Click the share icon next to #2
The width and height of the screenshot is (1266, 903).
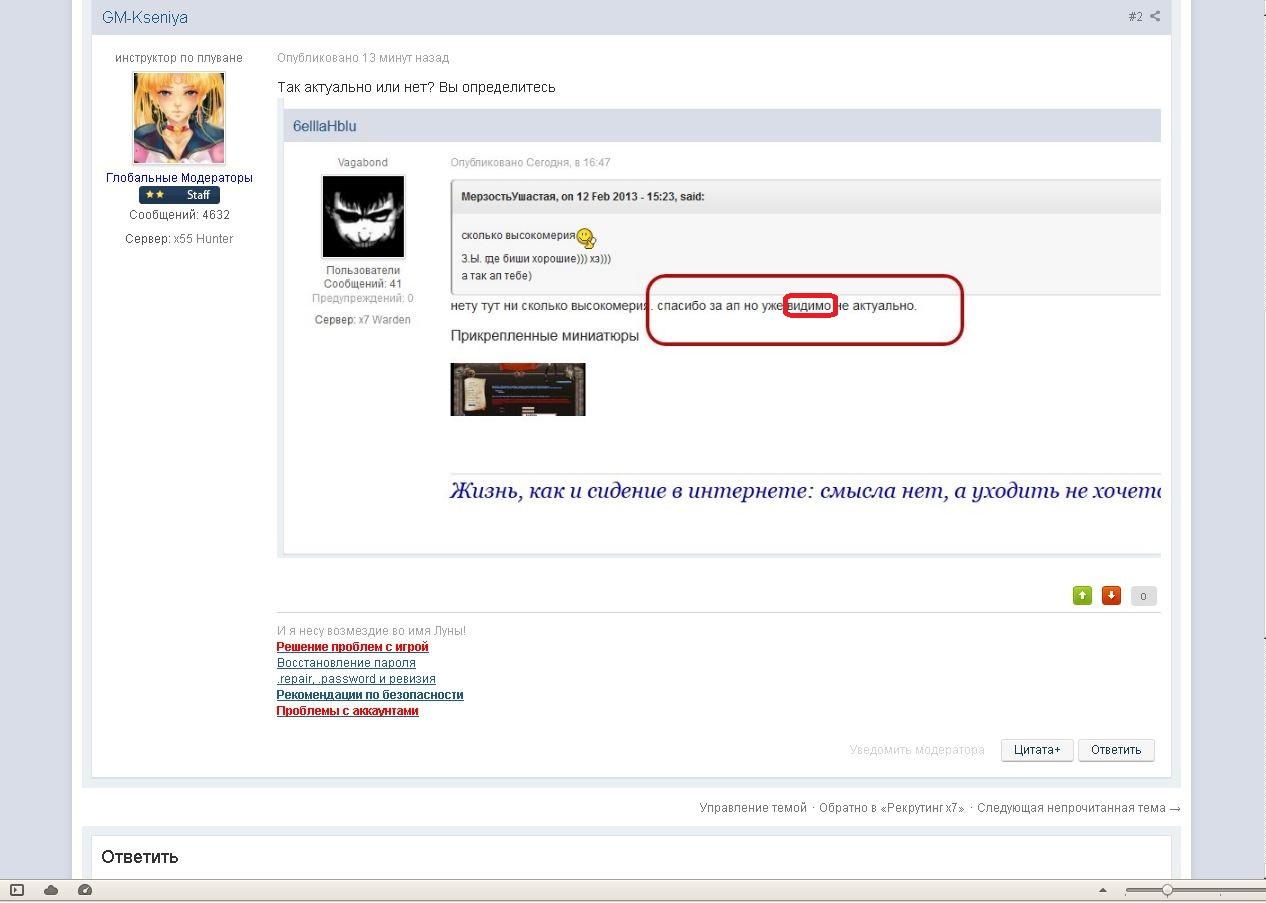(x=1155, y=16)
